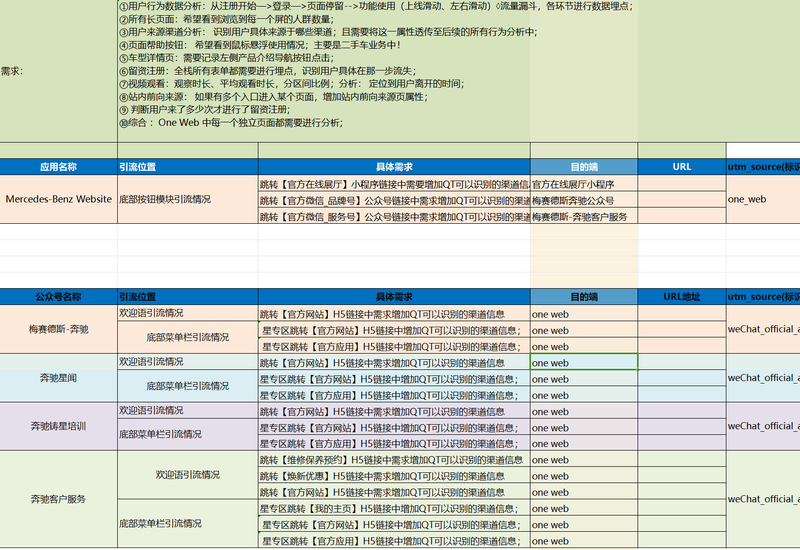Select the 跳转【官方微信_品牌号】 requirement cell
Viewport: 800px width, 550px height.
394,200
